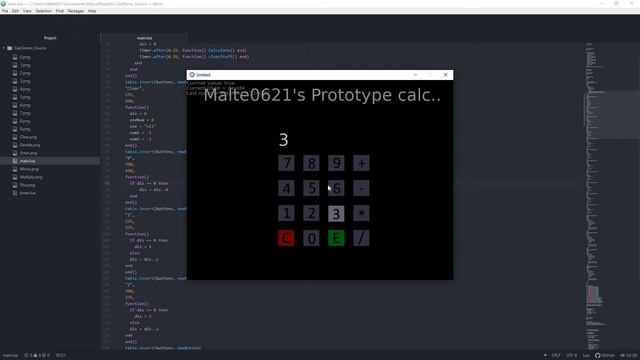Click calculator digit 2 button
The height and width of the screenshot is (360, 640).
click(x=311, y=213)
